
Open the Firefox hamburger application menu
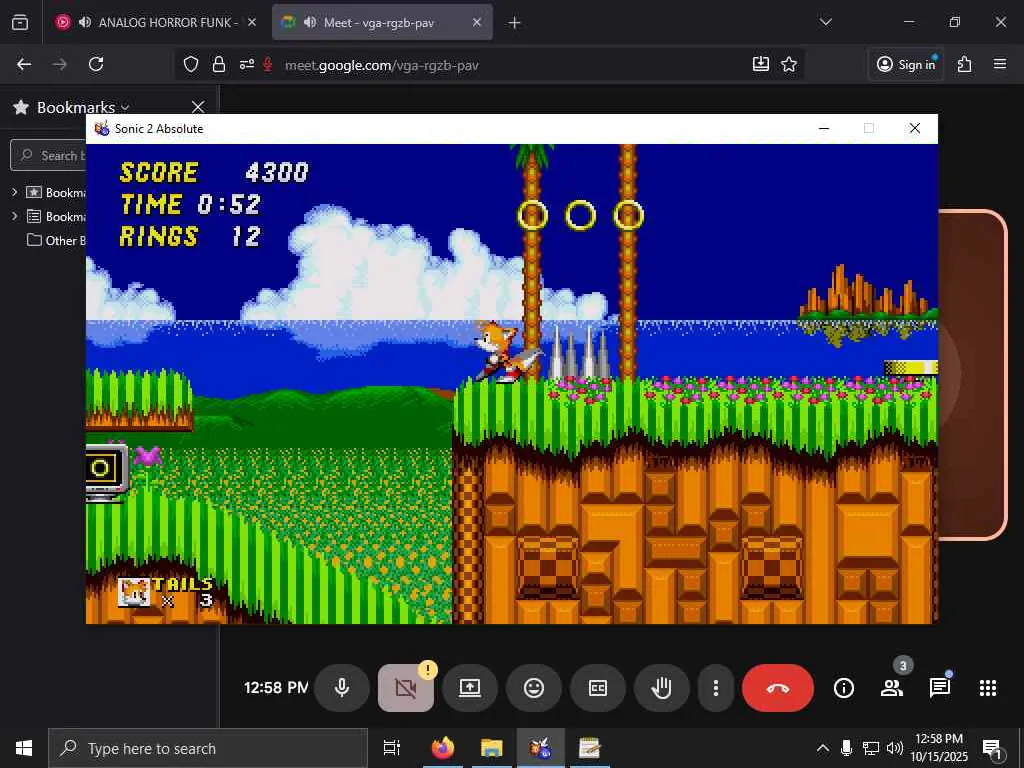(x=1000, y=64)
